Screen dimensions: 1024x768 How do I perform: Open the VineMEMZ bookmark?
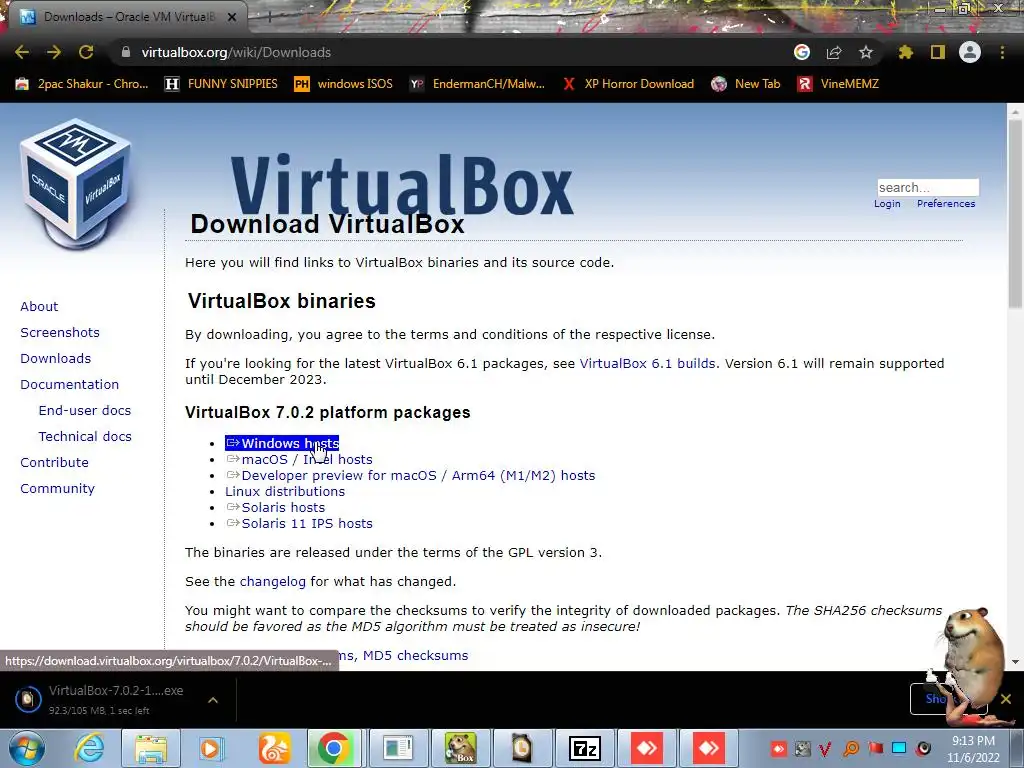pos(839,84)
